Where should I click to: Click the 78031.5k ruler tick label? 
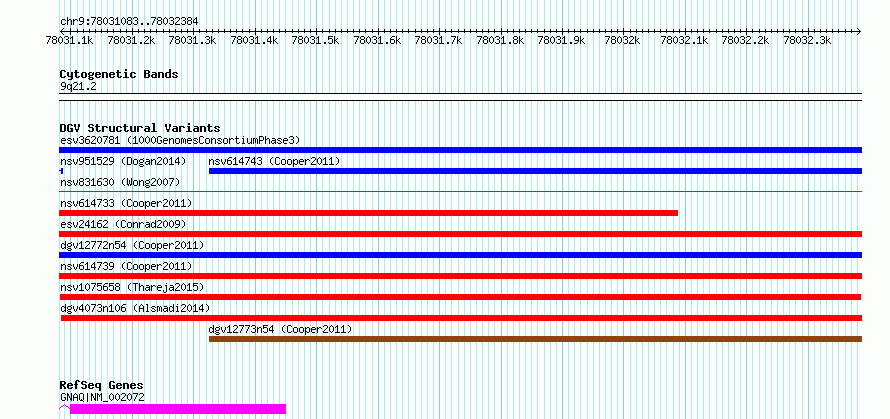[x=316, y=41]
